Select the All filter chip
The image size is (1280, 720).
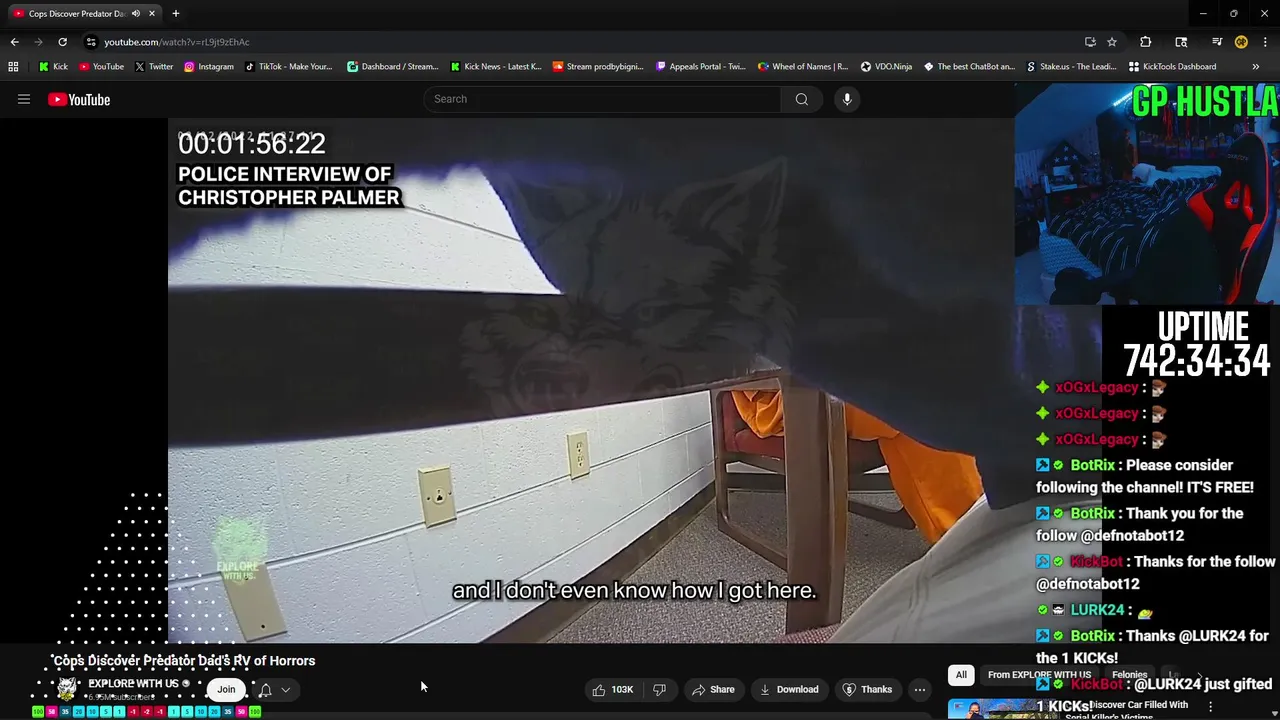961,675
